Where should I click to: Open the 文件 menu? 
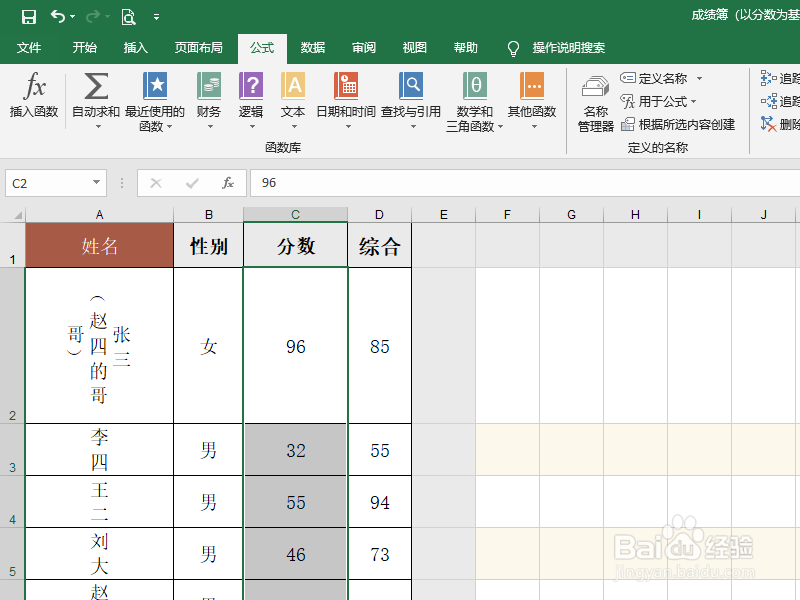29,47
